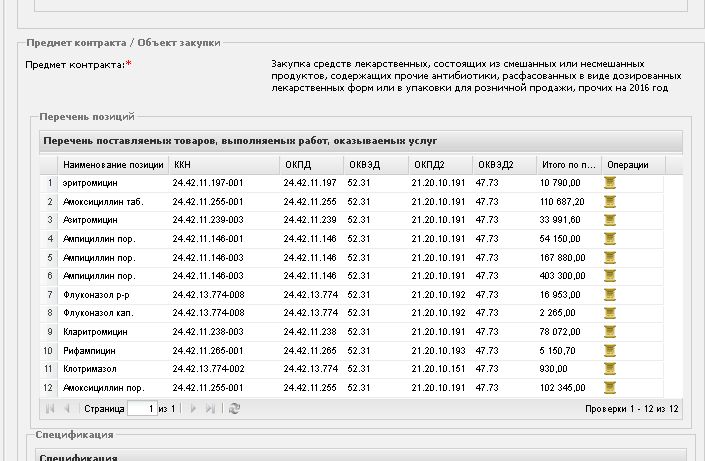Click total amount 167 880,00

562,258
